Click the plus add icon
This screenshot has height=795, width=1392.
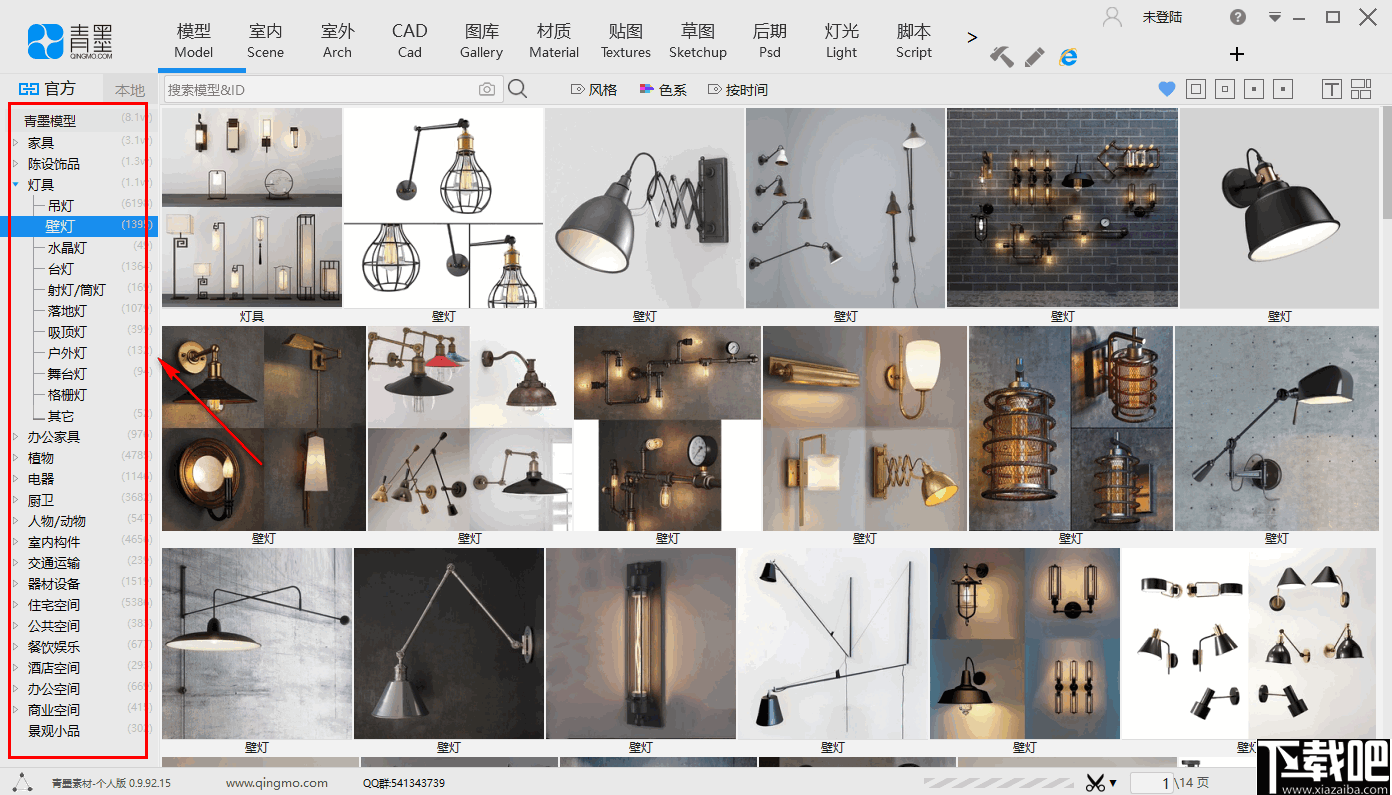click(x=1237, y=54)
